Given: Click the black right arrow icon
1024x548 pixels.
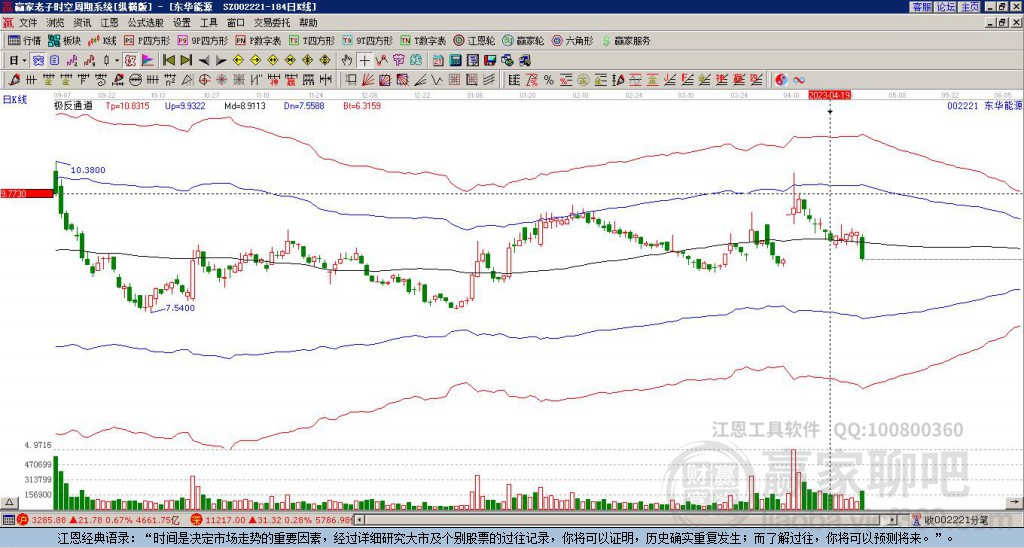Looking at the screenshot, I should pyautogui.click(x=221, y=61).
